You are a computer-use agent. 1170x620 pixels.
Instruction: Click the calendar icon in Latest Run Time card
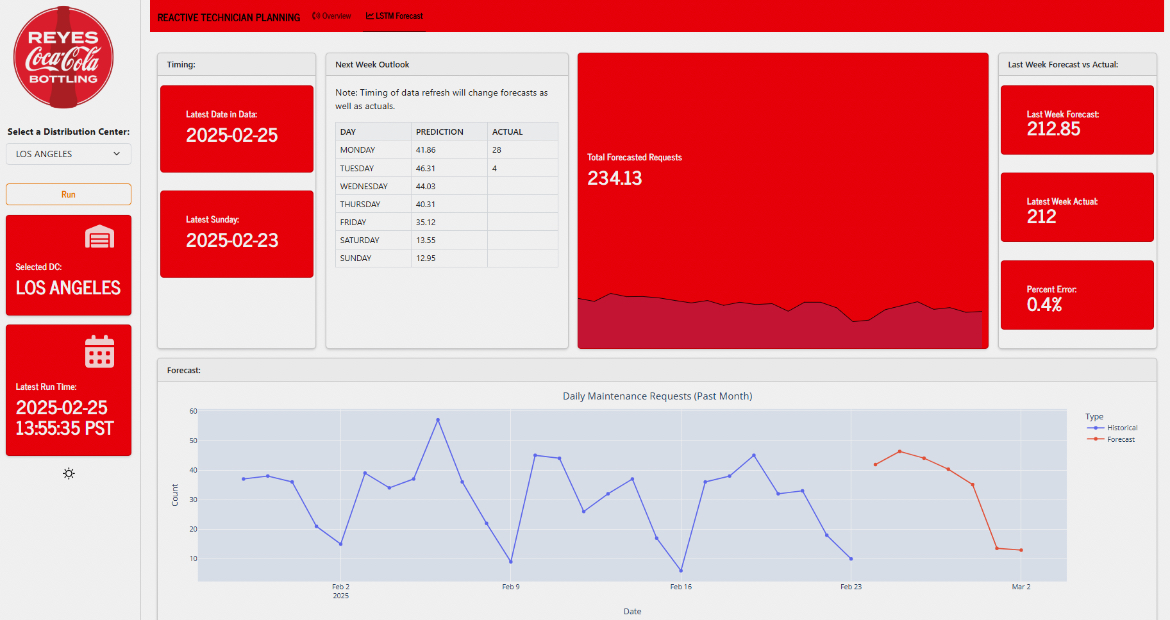click(x=100, y=352)
